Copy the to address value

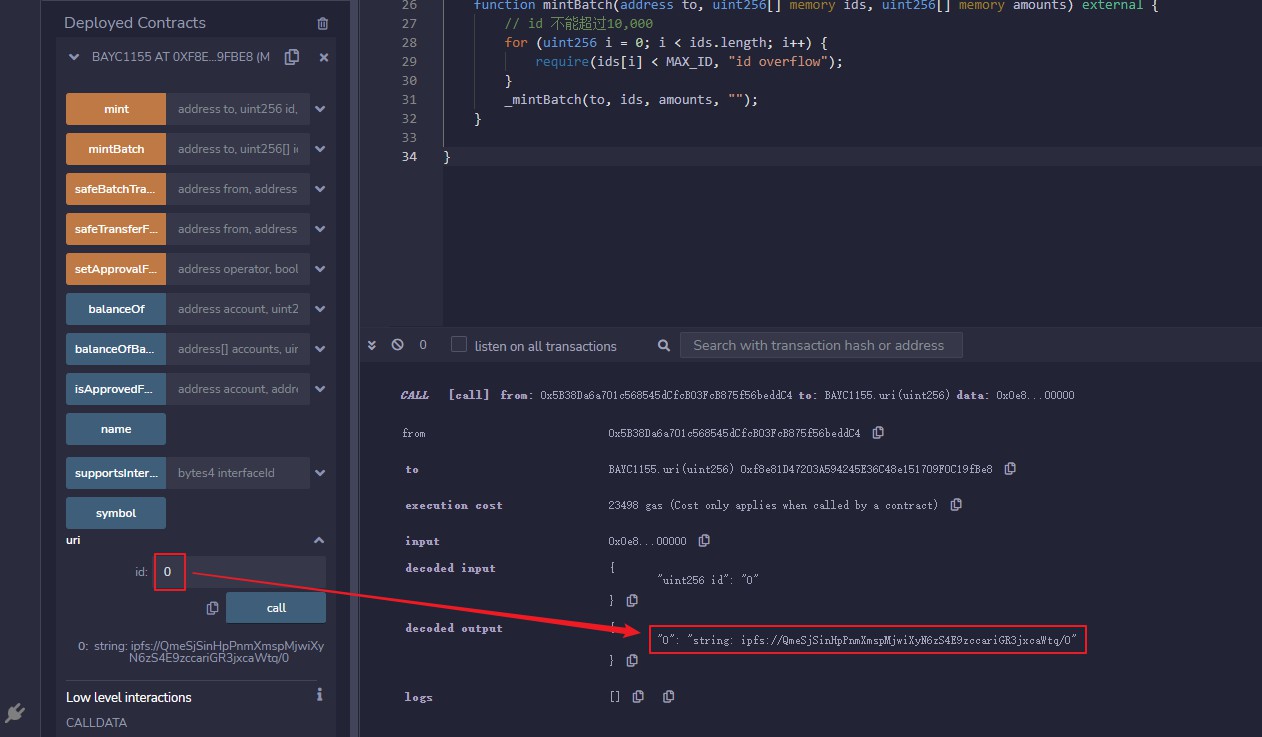coord(1010,469)
